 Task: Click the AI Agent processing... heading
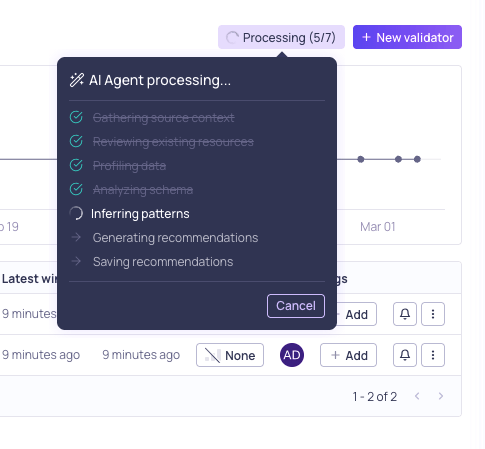click(160, 80)
